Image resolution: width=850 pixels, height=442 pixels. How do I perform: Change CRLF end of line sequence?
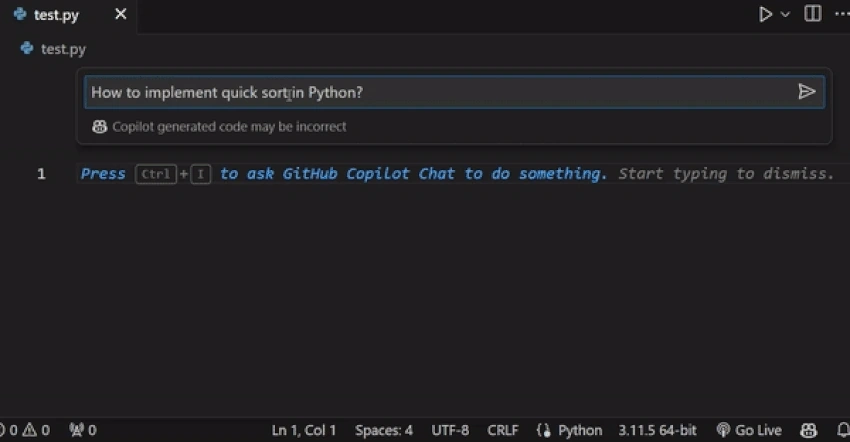[x=503, y=430]
